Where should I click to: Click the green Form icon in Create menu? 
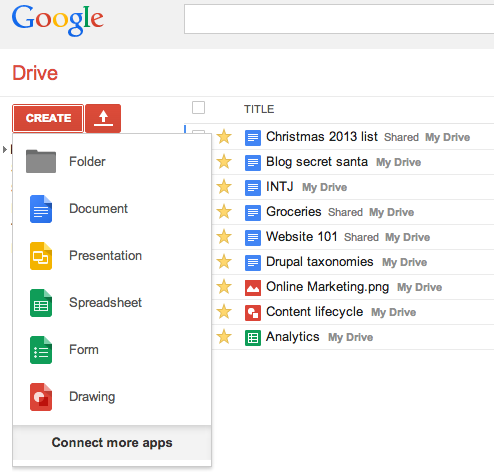[x=41, y=350]
